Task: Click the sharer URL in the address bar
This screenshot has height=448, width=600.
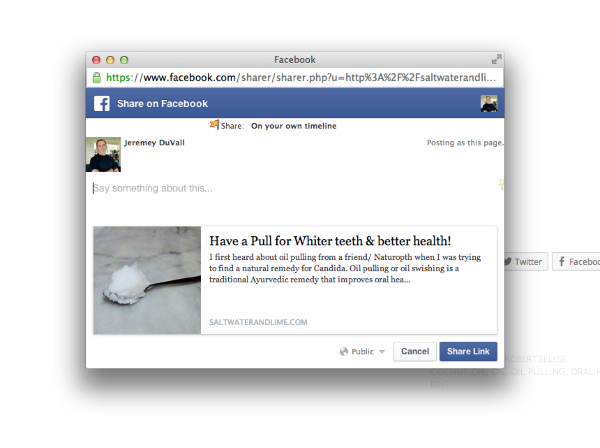Action: (301, 78)
